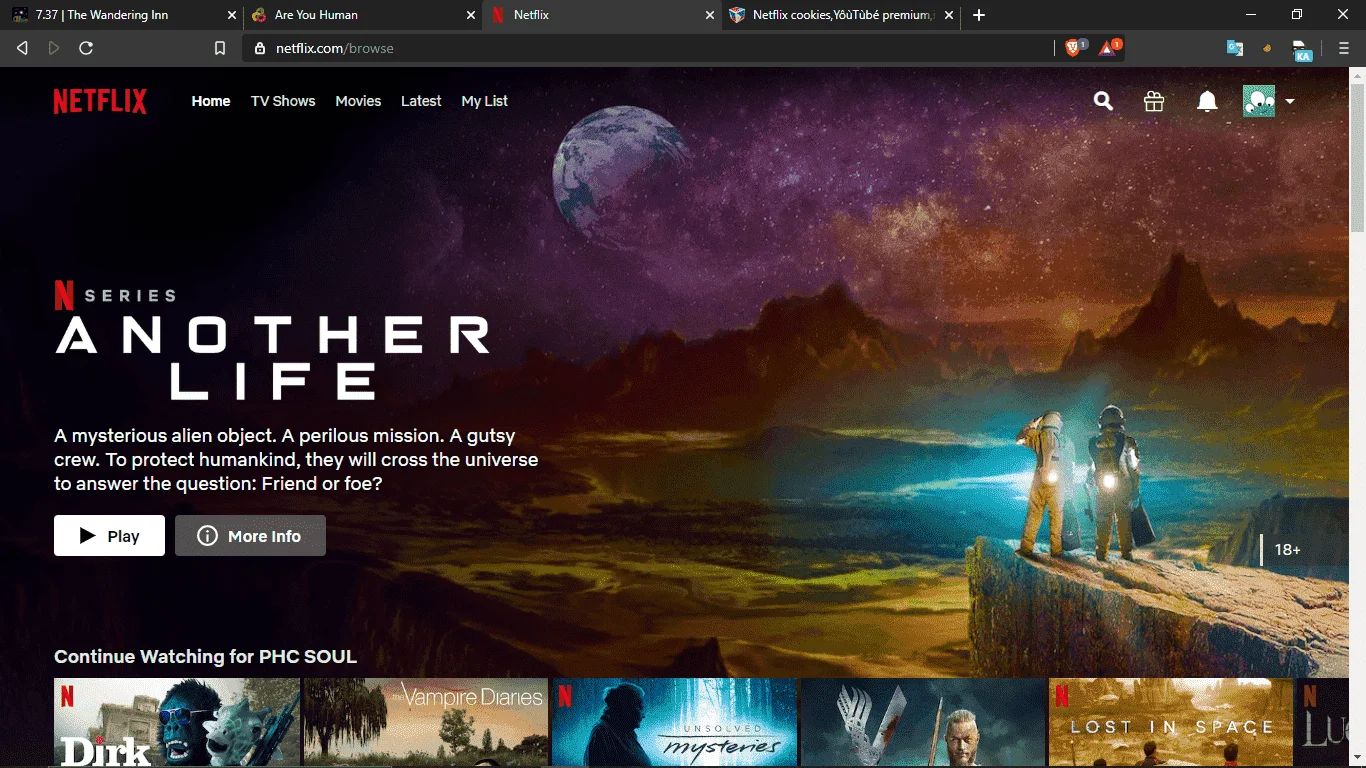
Task: Click the Another Life synopsis text
Action: [296, 460]
